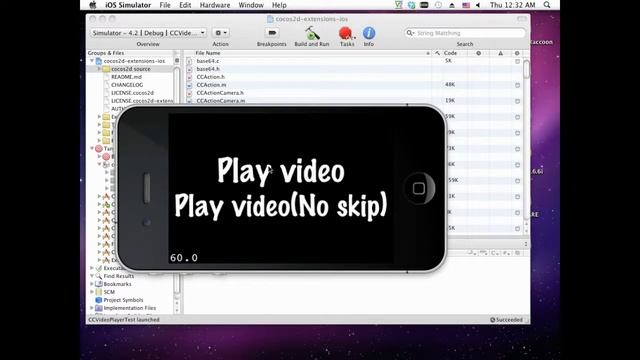Click the file list vertical scrollbar

pos(526,69)
